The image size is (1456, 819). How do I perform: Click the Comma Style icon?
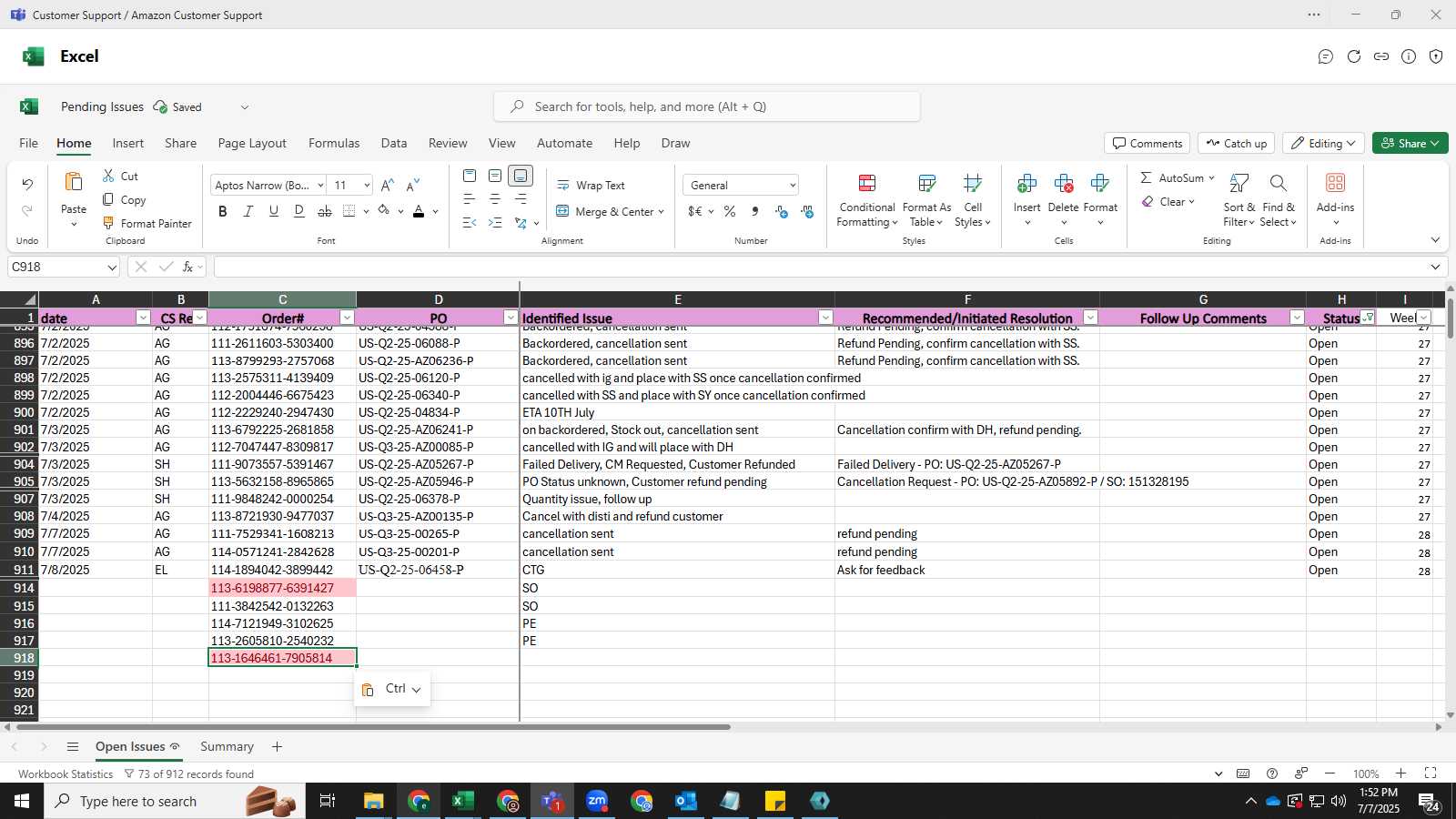[755, 211]
